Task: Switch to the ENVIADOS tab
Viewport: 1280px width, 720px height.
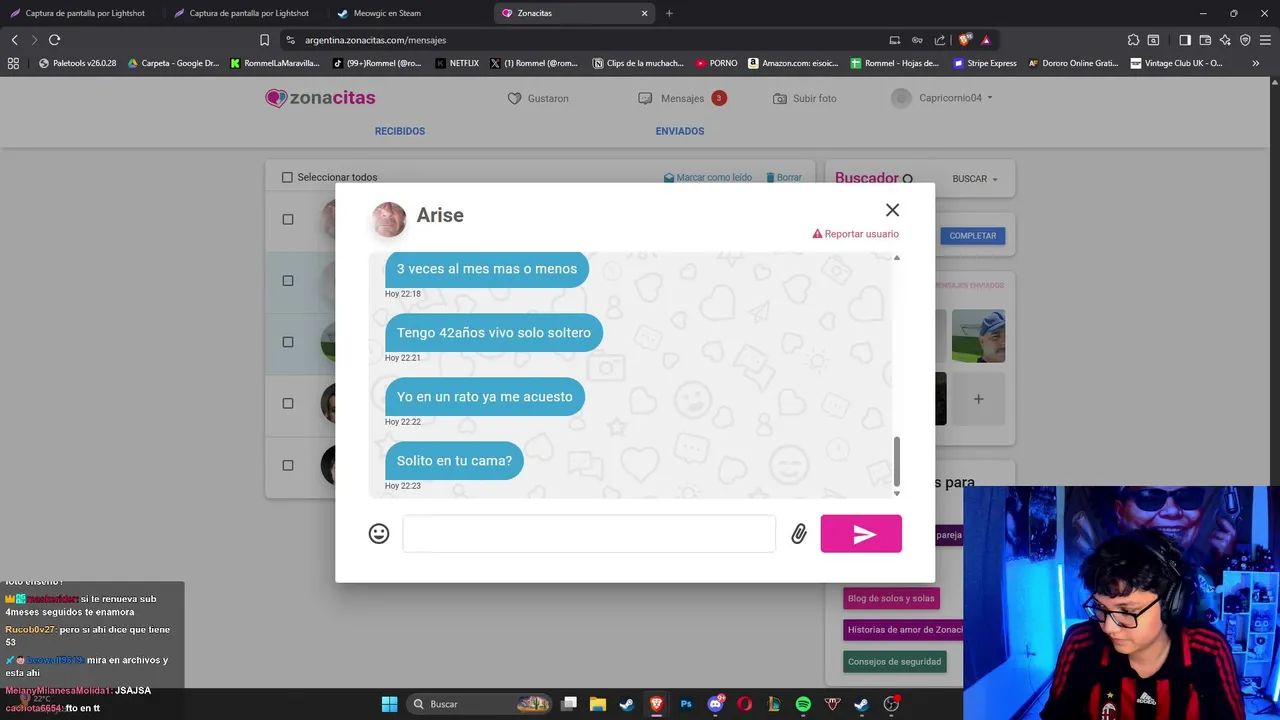Action: (680, 131)
